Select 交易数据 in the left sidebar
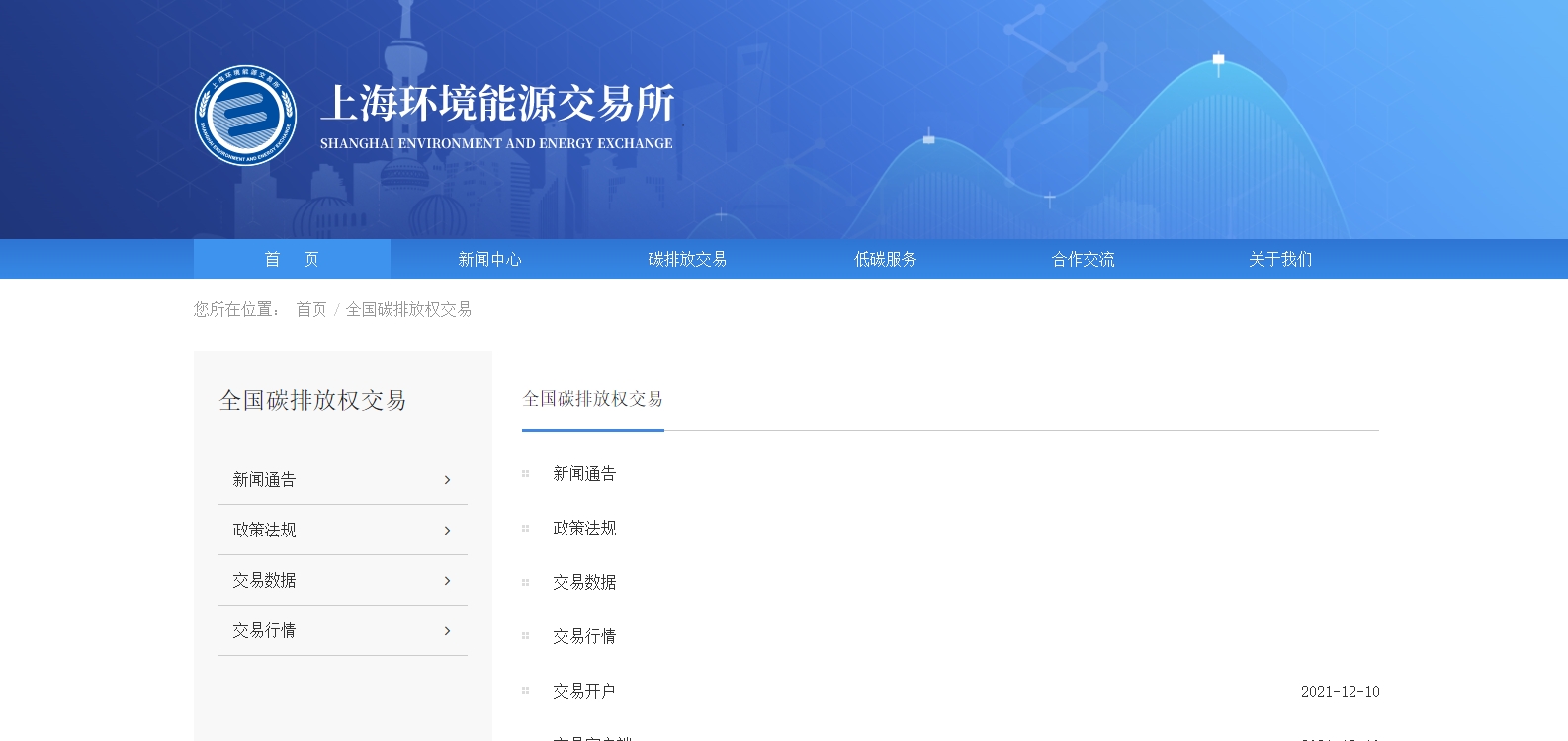The image size is (1568, 741). tap(343, 580)
